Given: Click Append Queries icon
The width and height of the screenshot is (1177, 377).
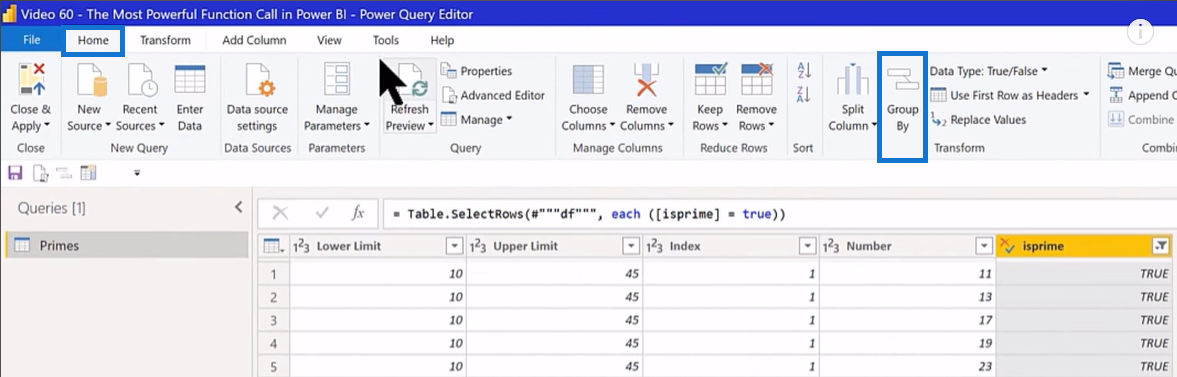Looking at the screenshot, I should tap(1115, 95).
